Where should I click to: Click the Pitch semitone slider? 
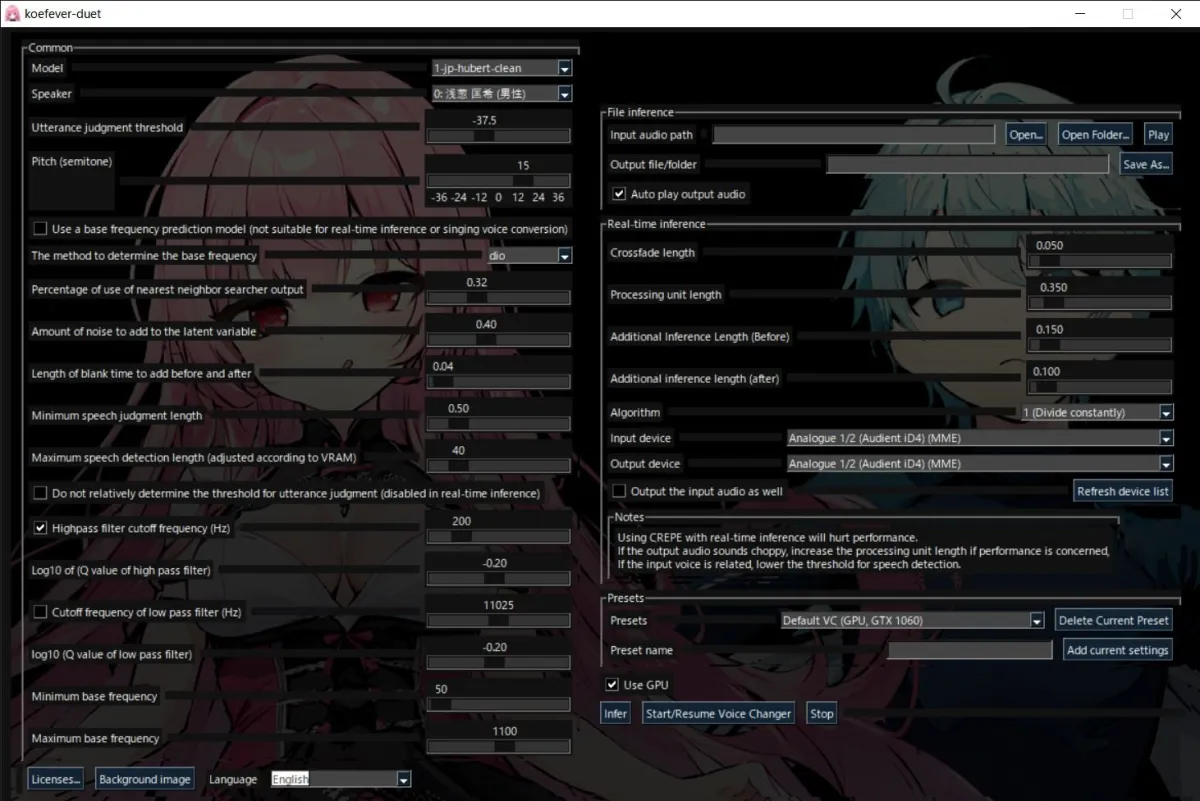click(498, 181)
